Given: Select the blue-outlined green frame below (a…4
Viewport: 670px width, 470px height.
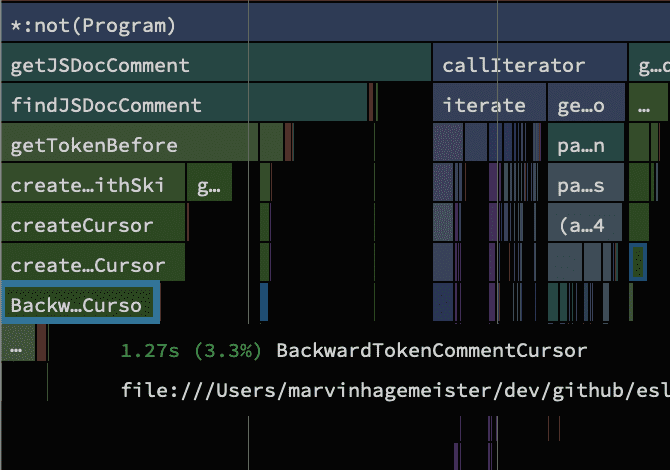Looking at the screenshot, I should pos(639,262).
